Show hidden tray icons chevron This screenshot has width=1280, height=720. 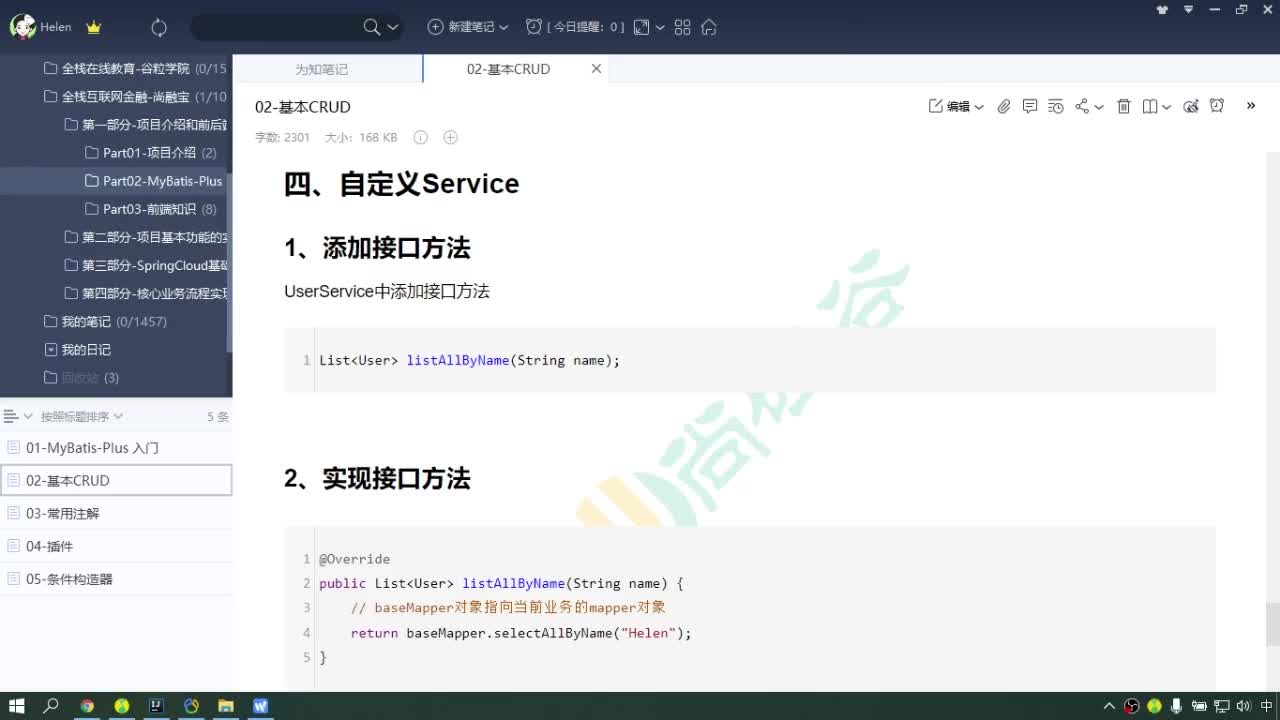[x=1109, y=706]
